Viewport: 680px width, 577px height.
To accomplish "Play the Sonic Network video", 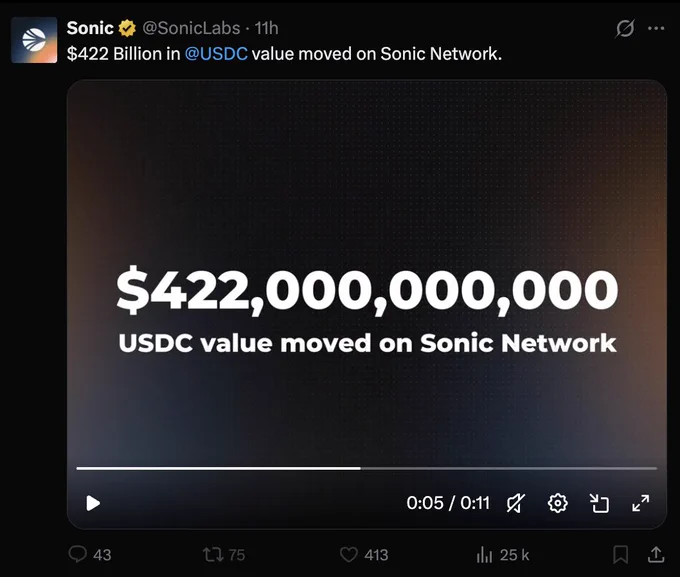I will 93,503.
